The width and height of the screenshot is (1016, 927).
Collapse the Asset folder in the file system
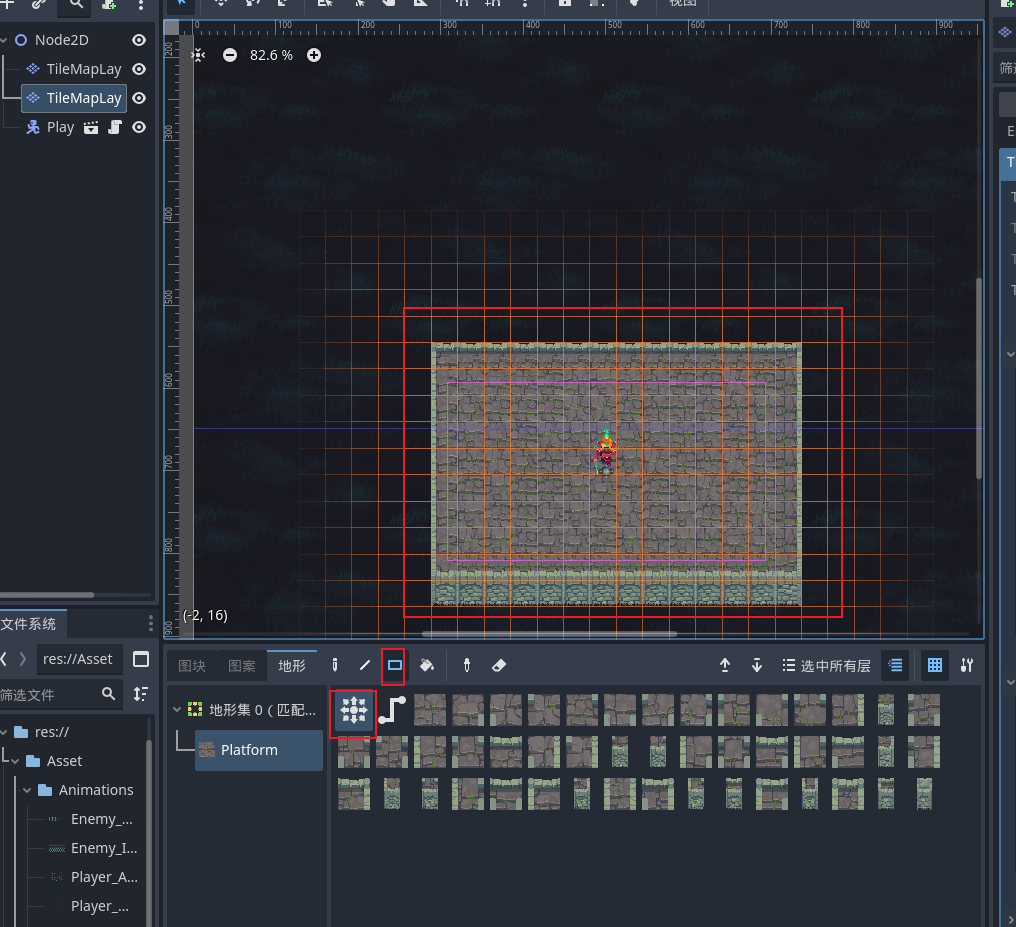16,761
